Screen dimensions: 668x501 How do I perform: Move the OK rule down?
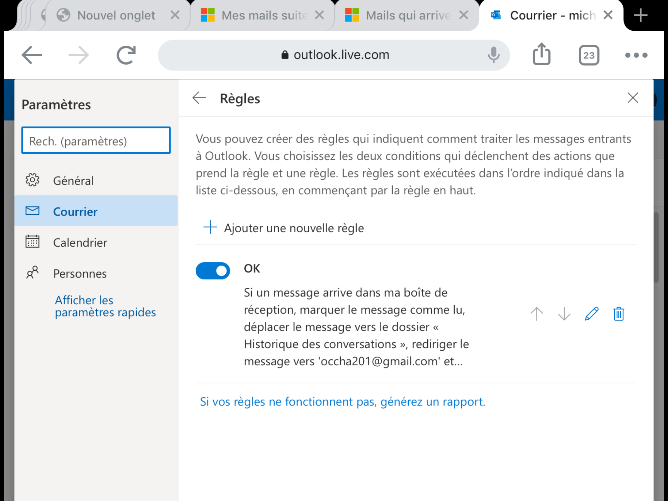(564, 314)
